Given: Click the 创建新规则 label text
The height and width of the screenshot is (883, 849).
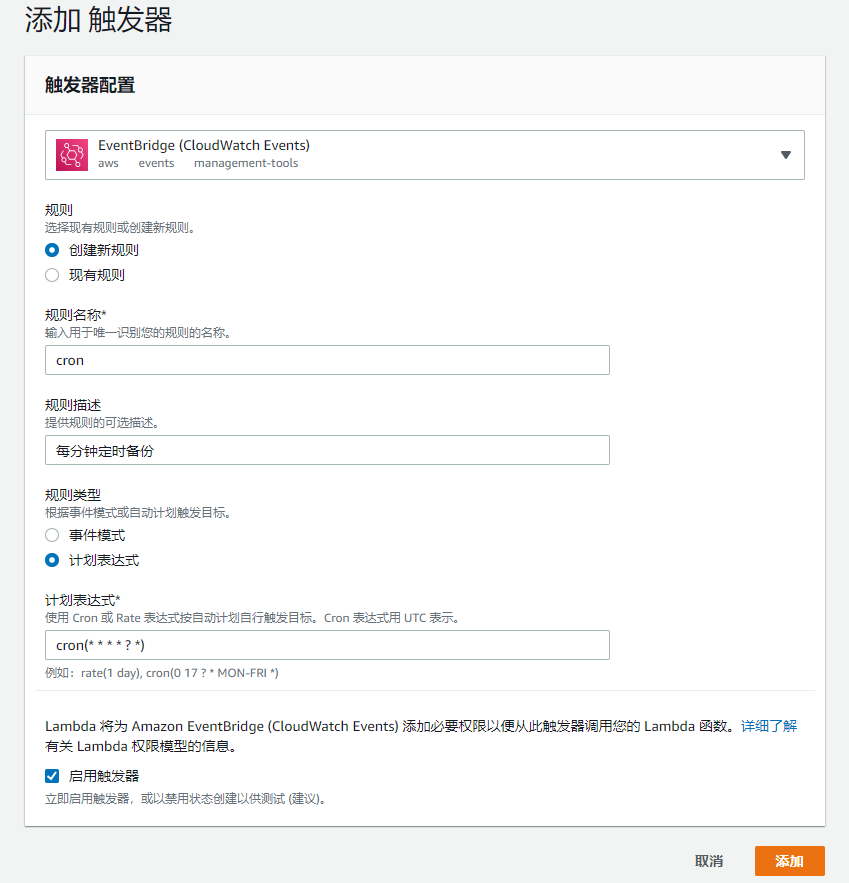Looking at the screenshot, I should pos(104,250).
